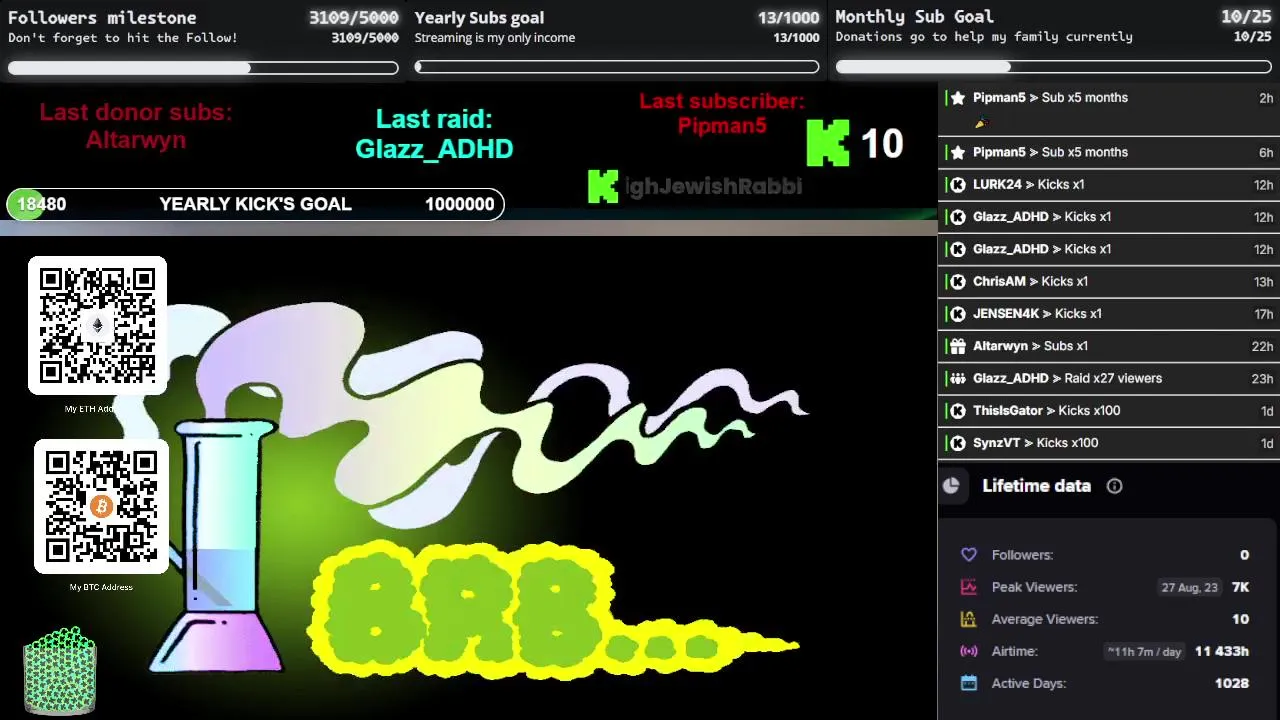This screenshot has height=720, width=1280.
Task: Click the '27 Aug, 23' peak date badge
Action: coord(1189,588)
